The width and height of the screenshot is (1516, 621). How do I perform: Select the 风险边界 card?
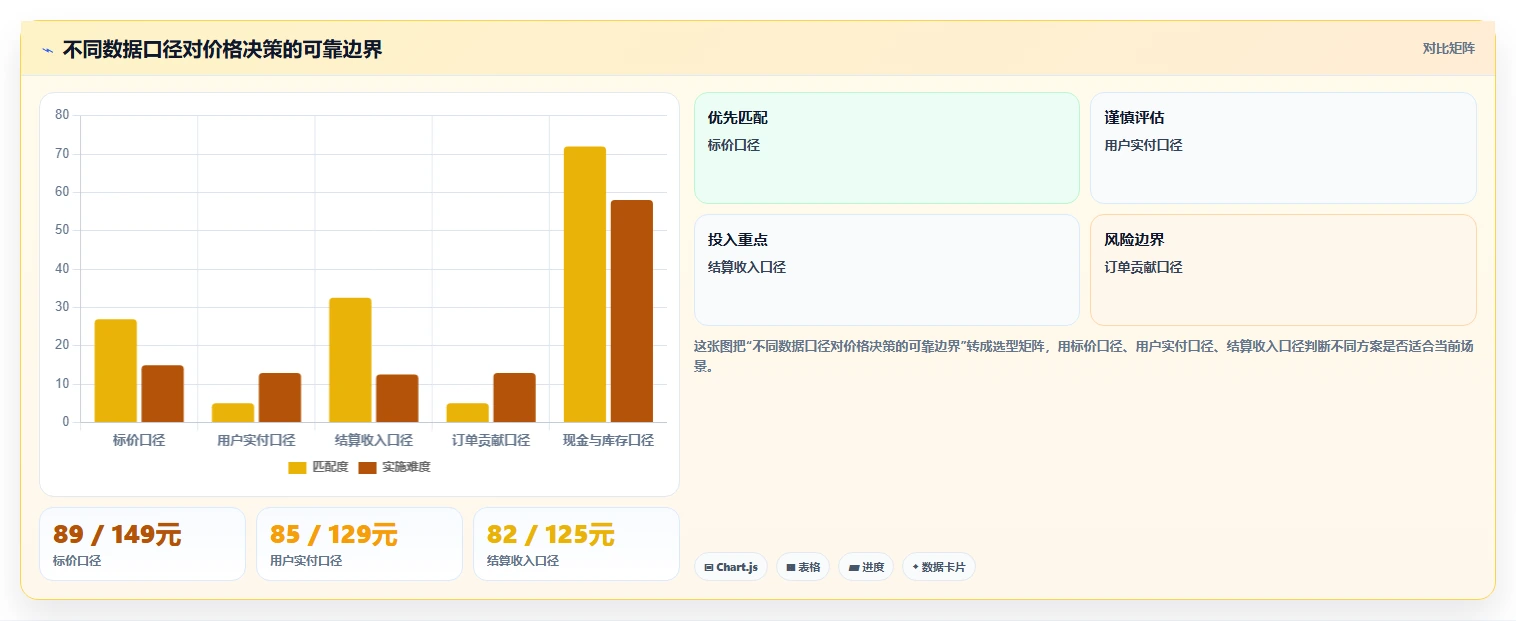[1283, 270]
